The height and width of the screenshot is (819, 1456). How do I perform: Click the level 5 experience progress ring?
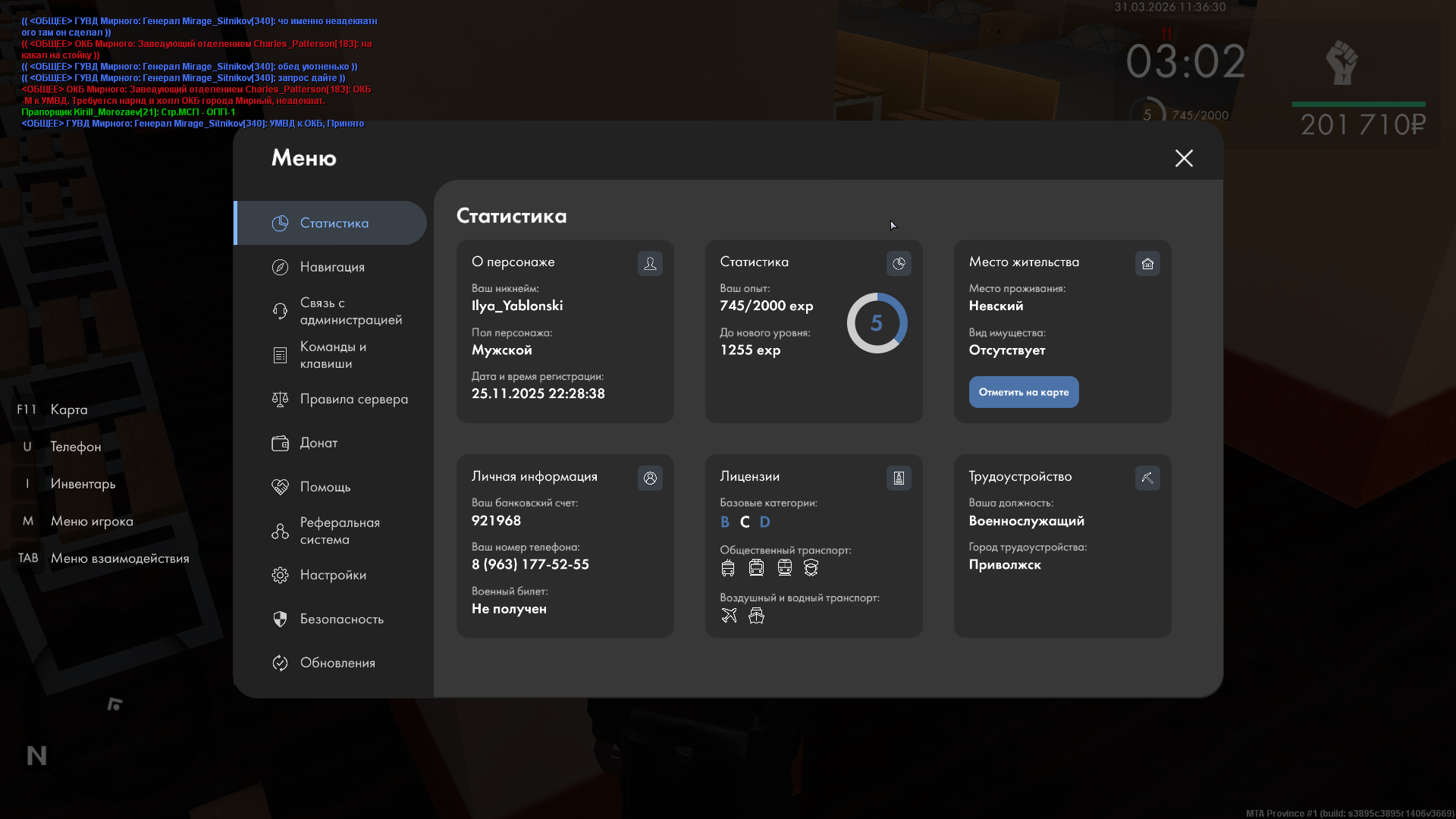point(877,323)
